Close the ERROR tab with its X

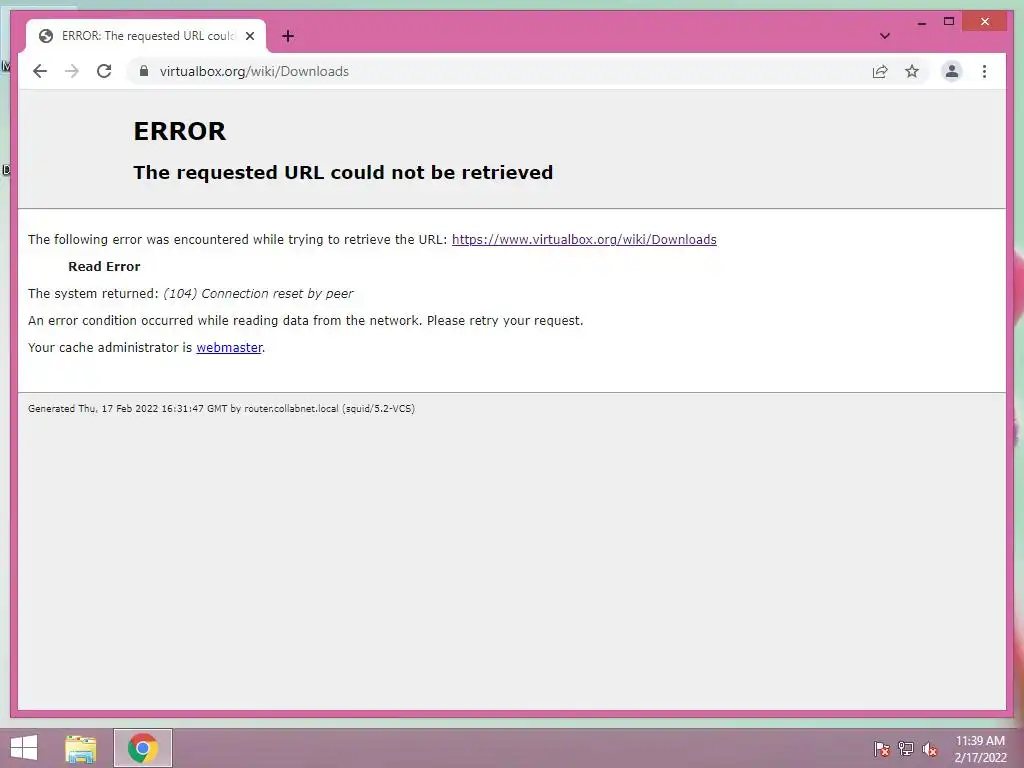249,36
